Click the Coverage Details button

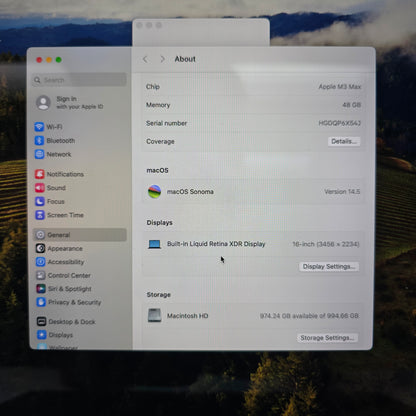coord(344,141)
